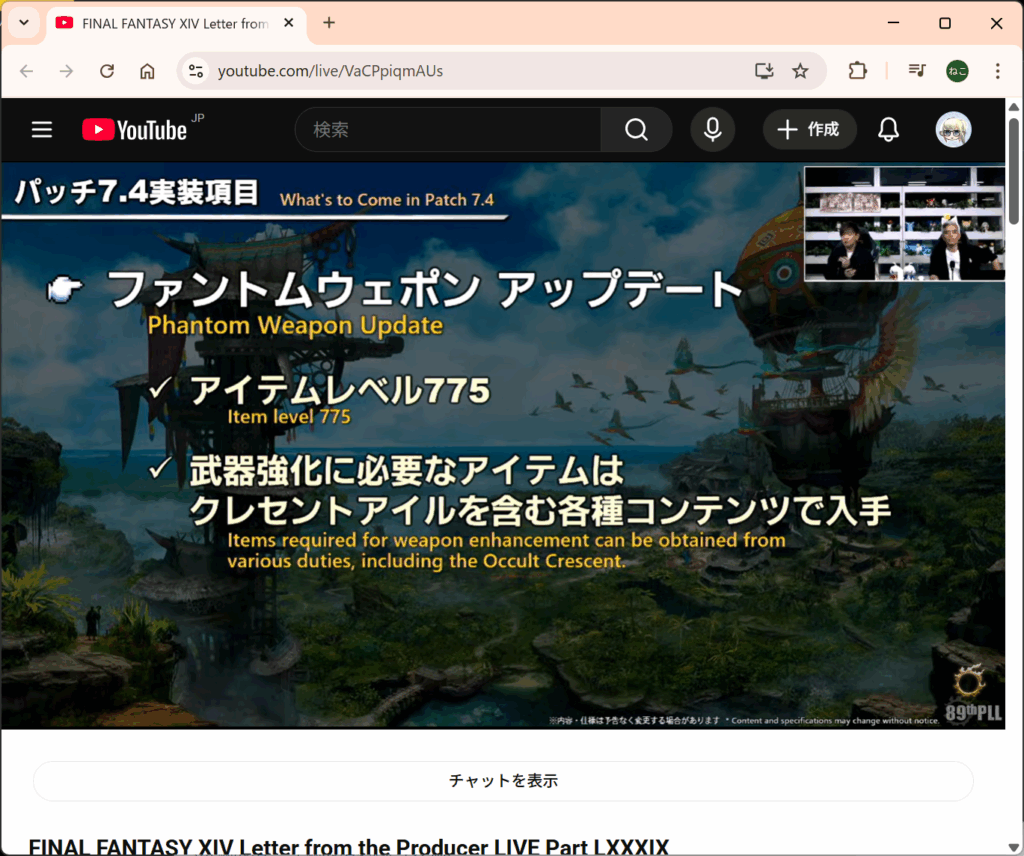Open the browser extensions puzzle icon
Screen dimensions: 1024x856
tap(857, 71)
